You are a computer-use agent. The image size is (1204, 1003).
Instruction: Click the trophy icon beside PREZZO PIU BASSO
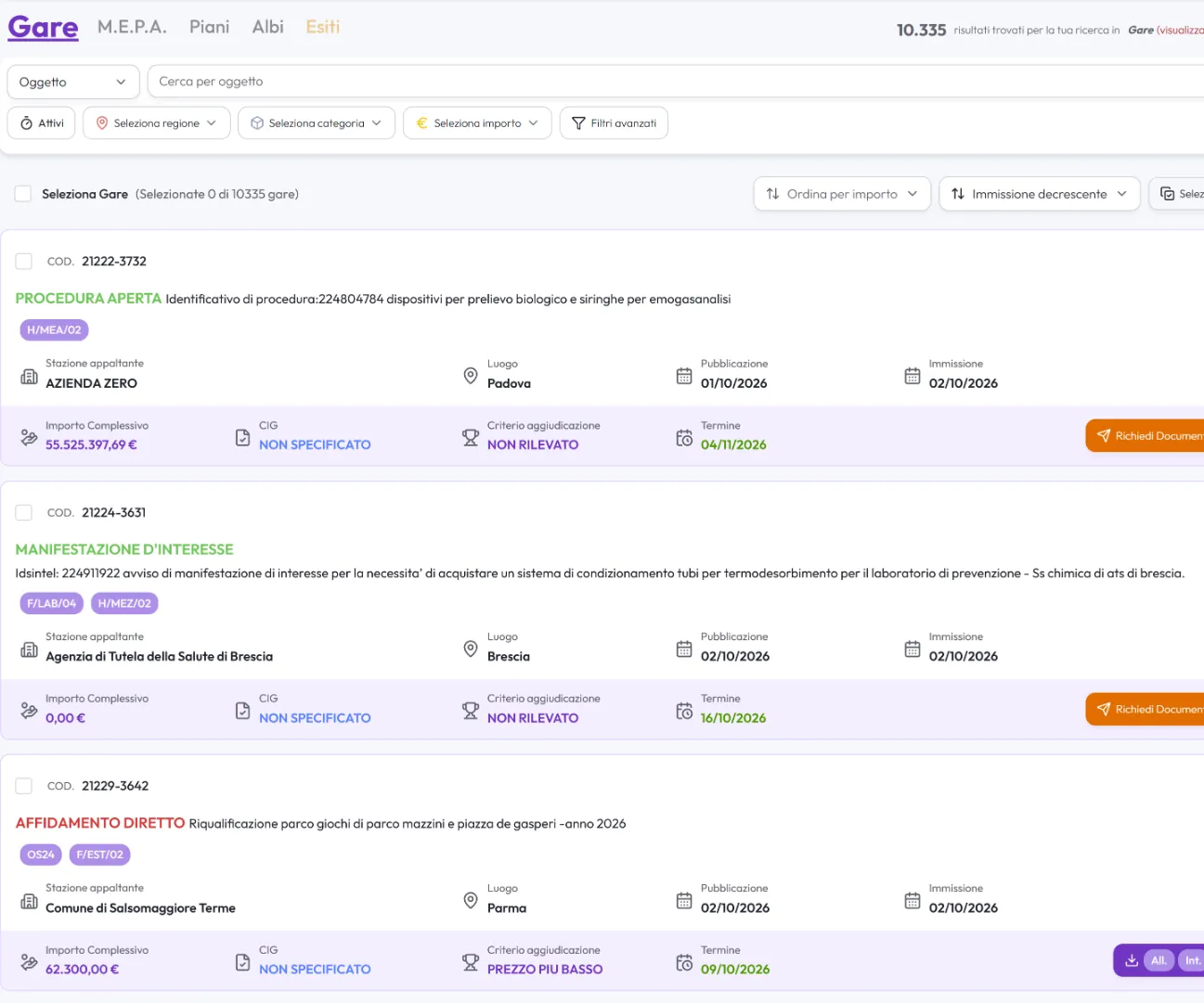471,962
